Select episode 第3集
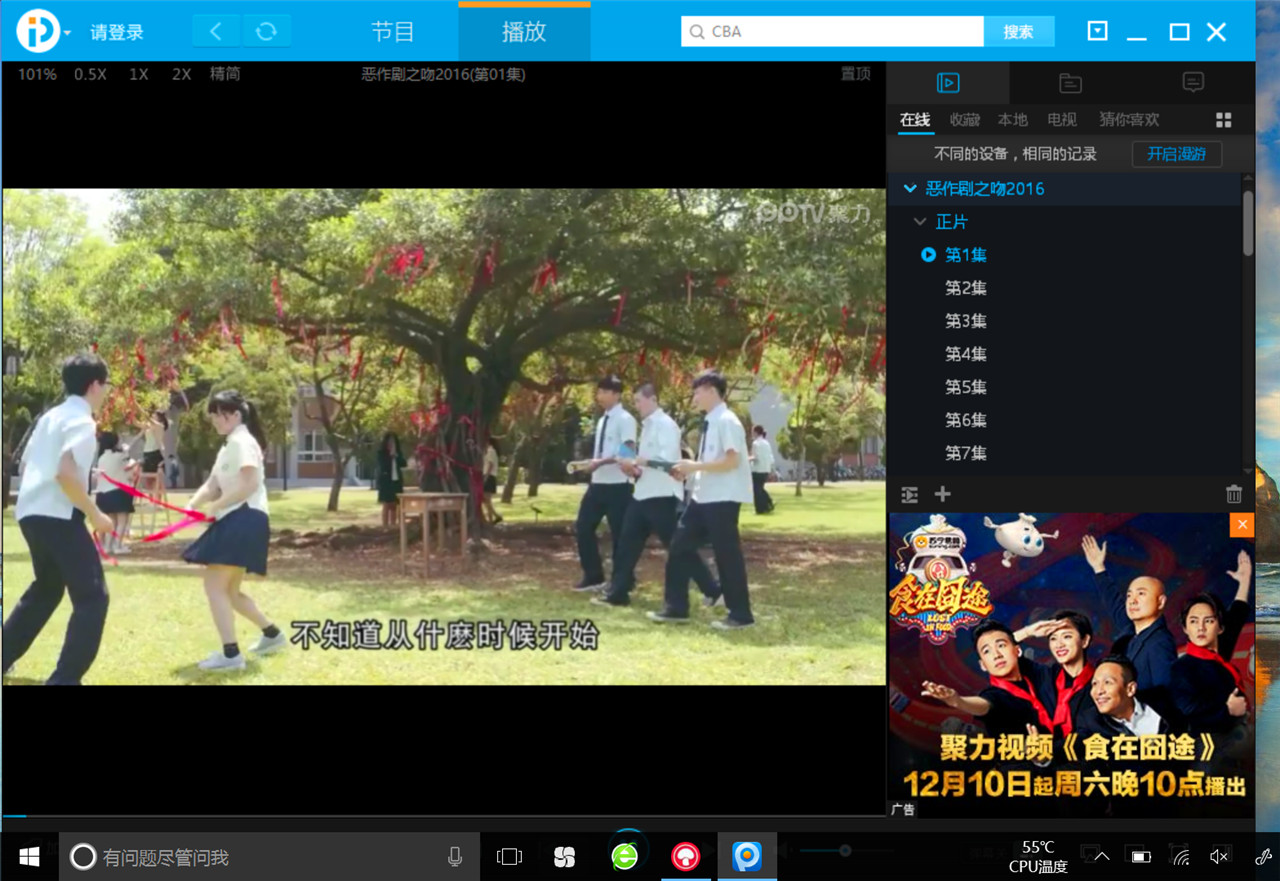 click(x=966, y=321)
